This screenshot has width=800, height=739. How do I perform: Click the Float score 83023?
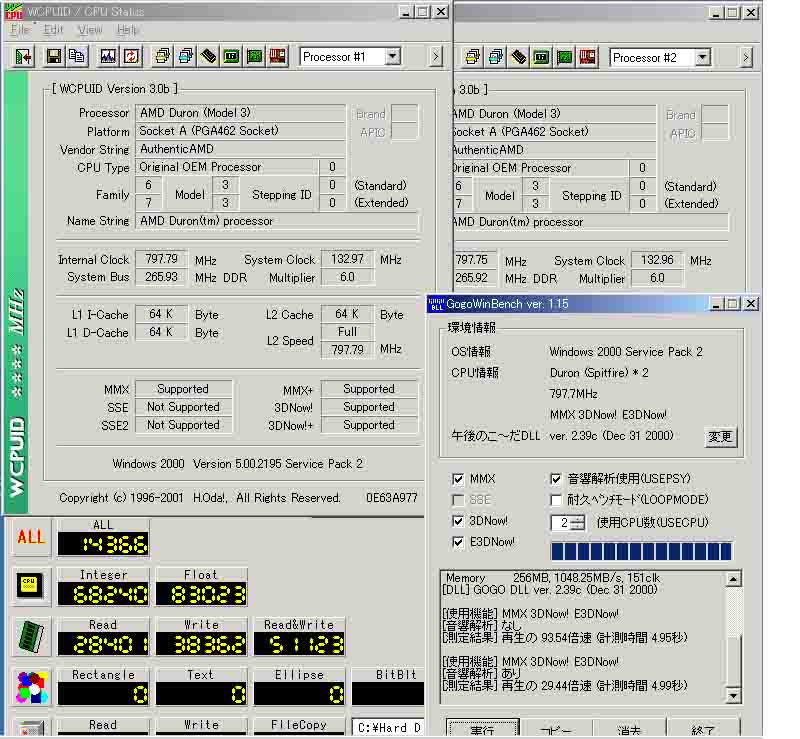tap(202, 595)
